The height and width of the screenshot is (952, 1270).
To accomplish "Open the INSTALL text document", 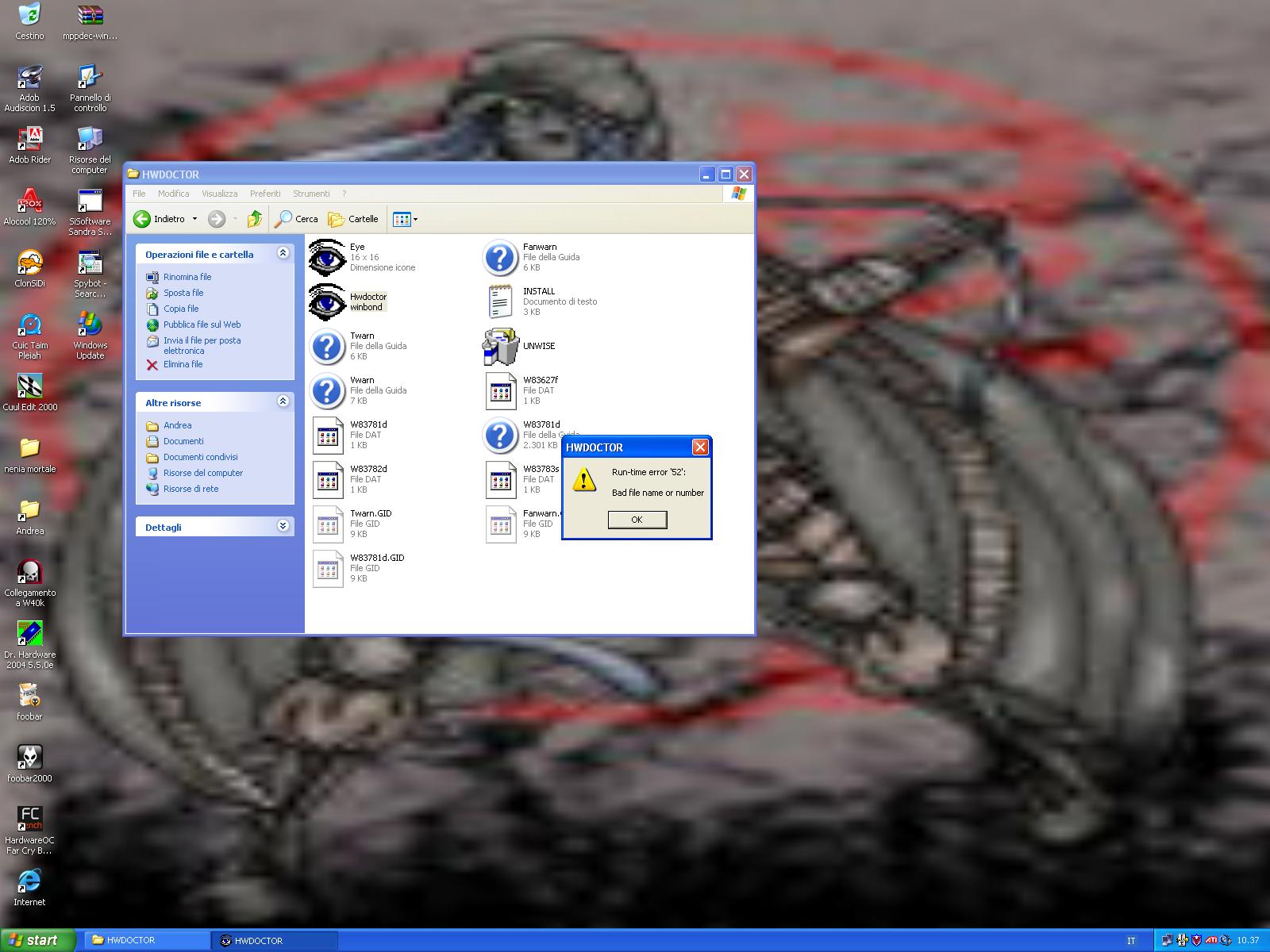I will 500,301.
